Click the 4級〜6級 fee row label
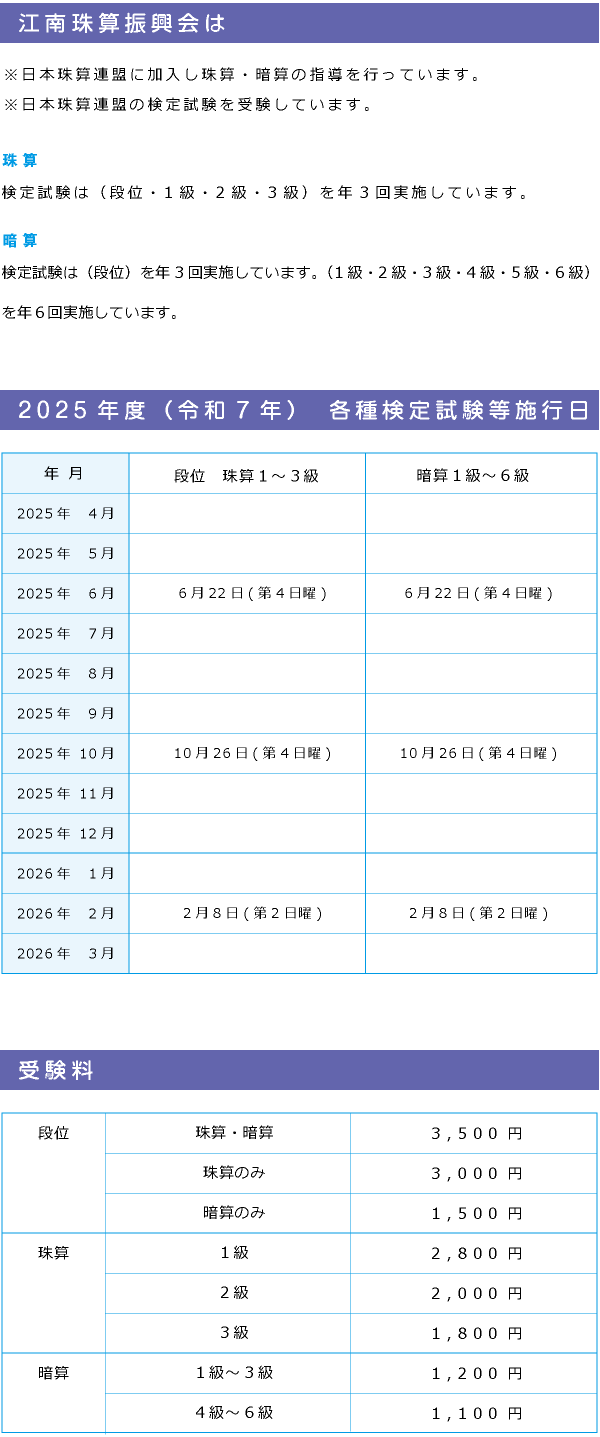 tap(234, 1413)
